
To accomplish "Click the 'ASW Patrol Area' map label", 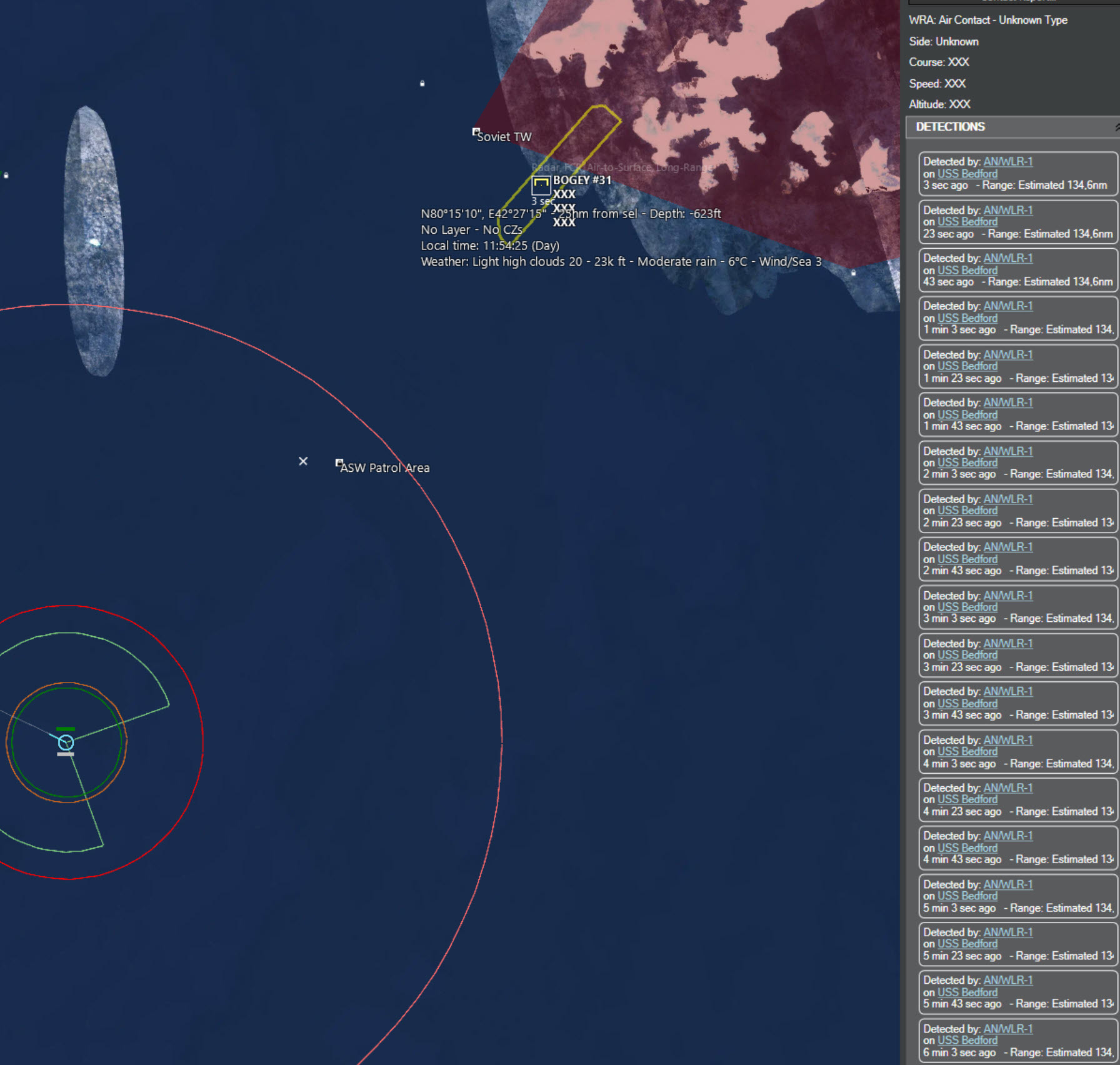I will point(385,467).
